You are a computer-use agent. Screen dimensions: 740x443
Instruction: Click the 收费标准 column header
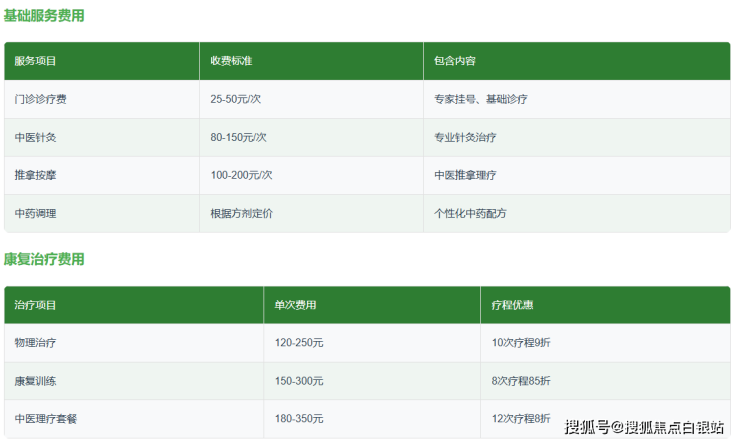[x=231, y=61]
